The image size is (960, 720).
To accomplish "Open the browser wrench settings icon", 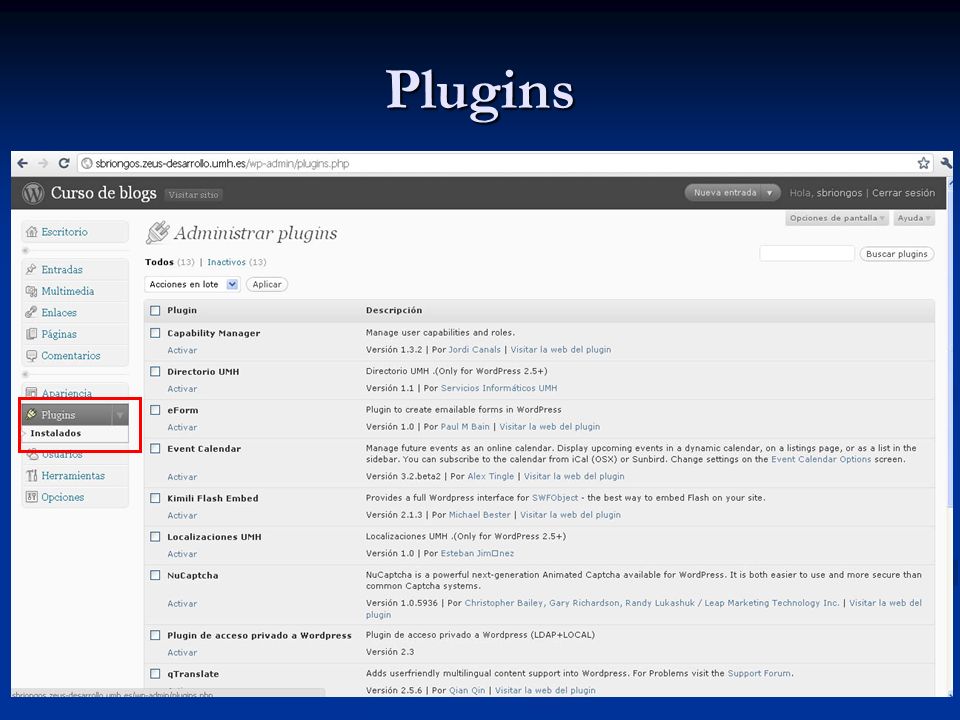I will tap(946, 163).
